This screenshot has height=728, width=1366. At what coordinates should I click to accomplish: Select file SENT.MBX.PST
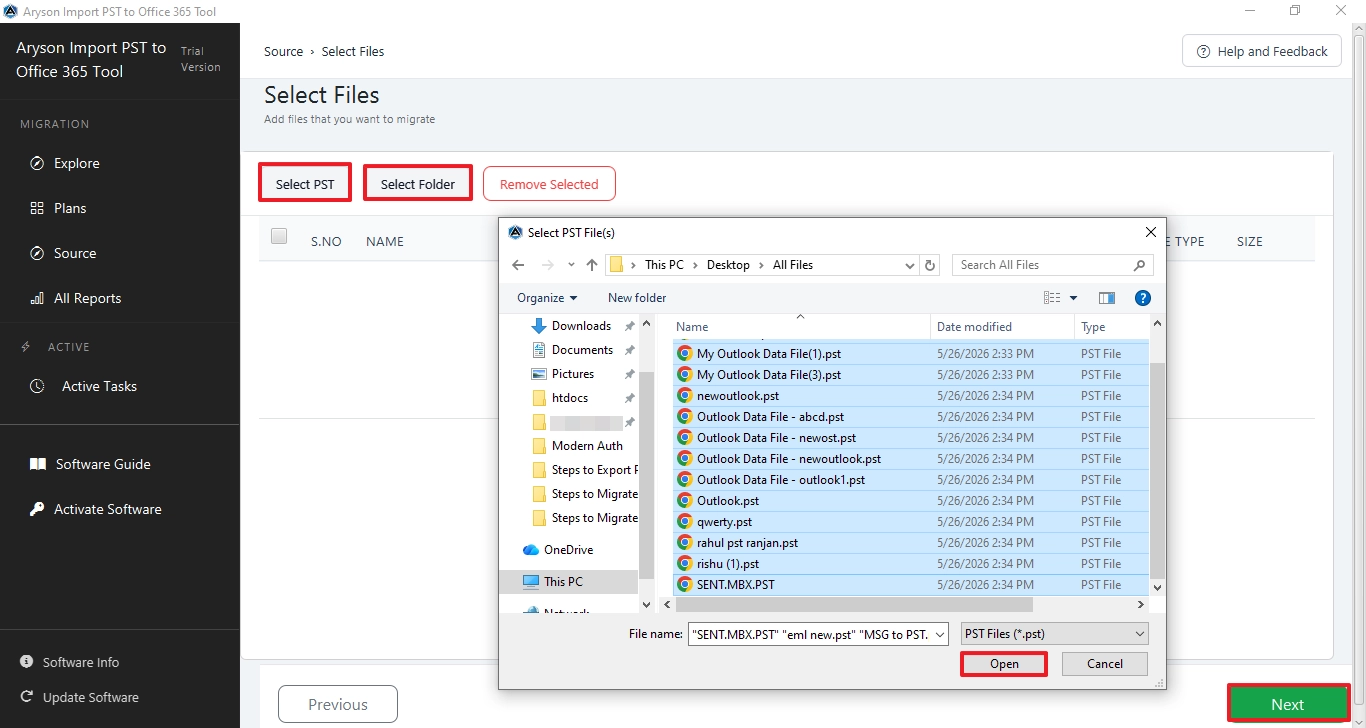(911, 585)
